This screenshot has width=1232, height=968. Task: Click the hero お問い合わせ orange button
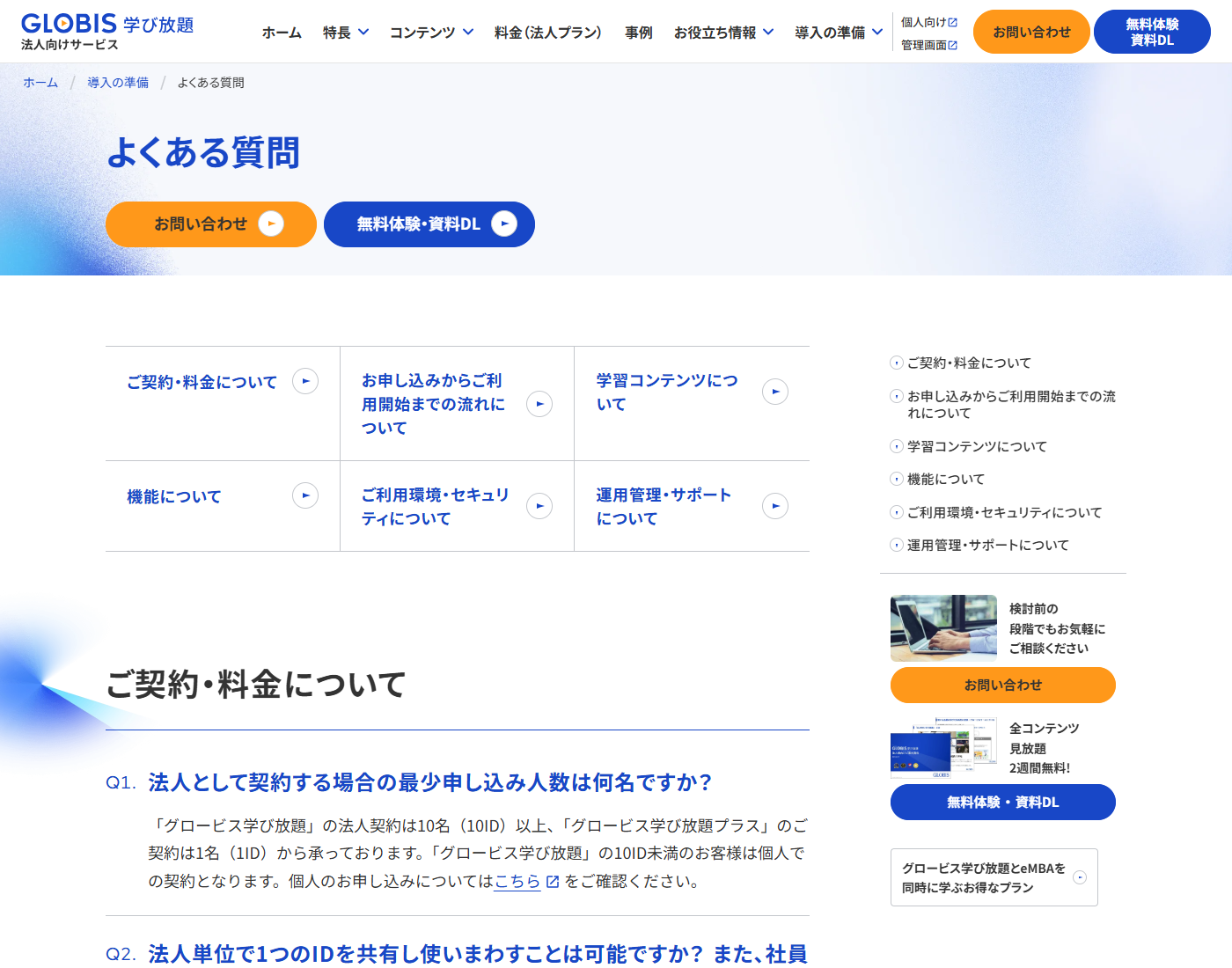[x=211, y=224]
